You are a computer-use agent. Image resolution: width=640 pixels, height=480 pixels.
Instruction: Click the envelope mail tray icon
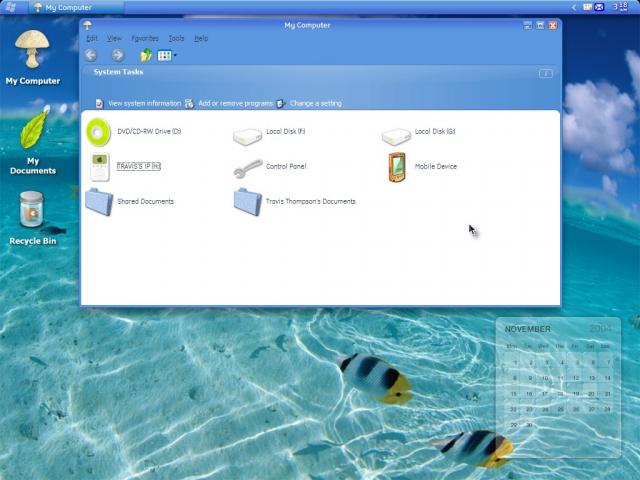point(599,7)
